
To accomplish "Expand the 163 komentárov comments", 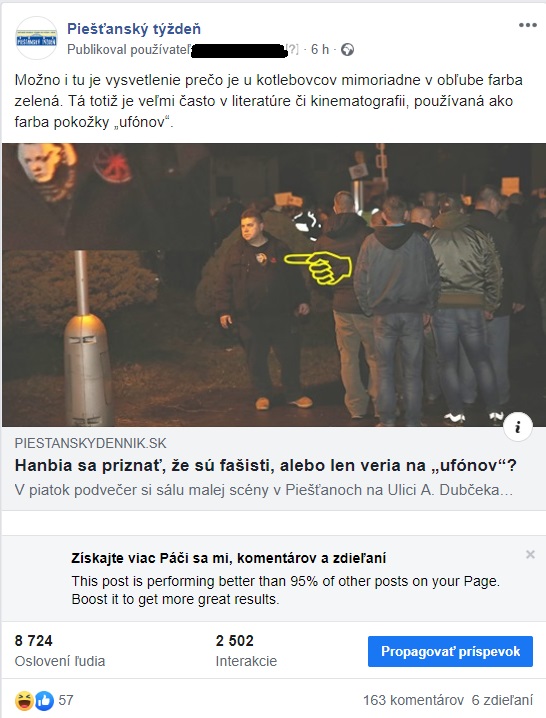I will 413,700.
